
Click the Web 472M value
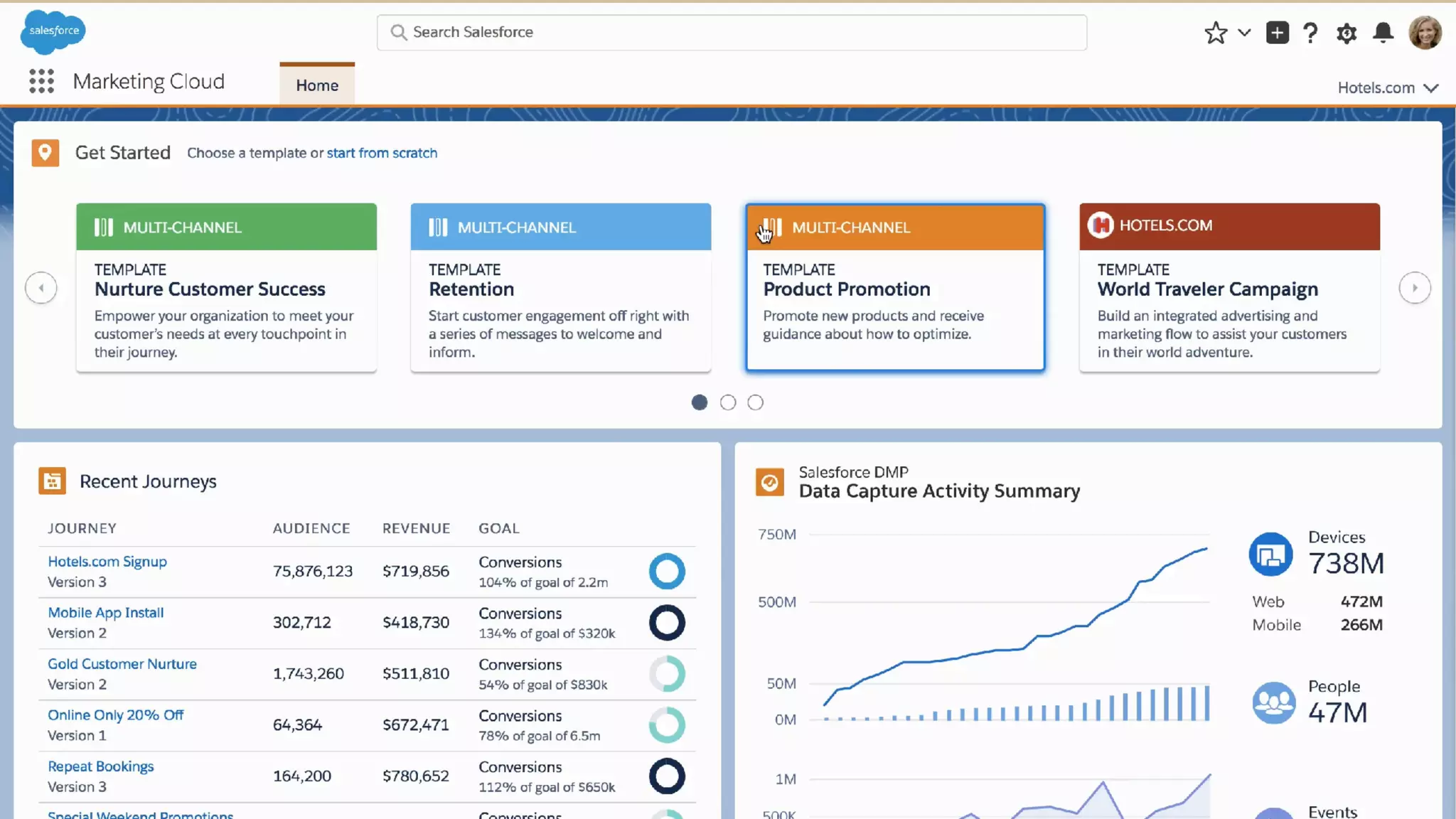click(1361, 601)
